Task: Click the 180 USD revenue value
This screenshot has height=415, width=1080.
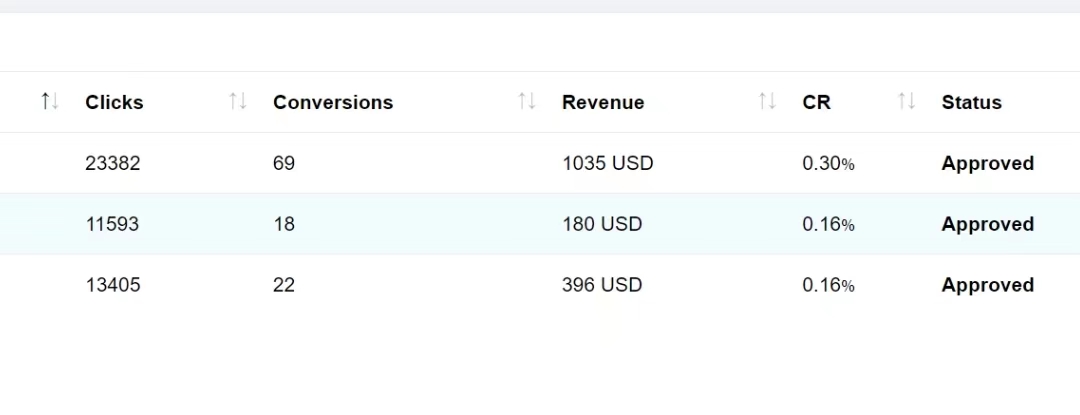Action: tap(602, 224)
